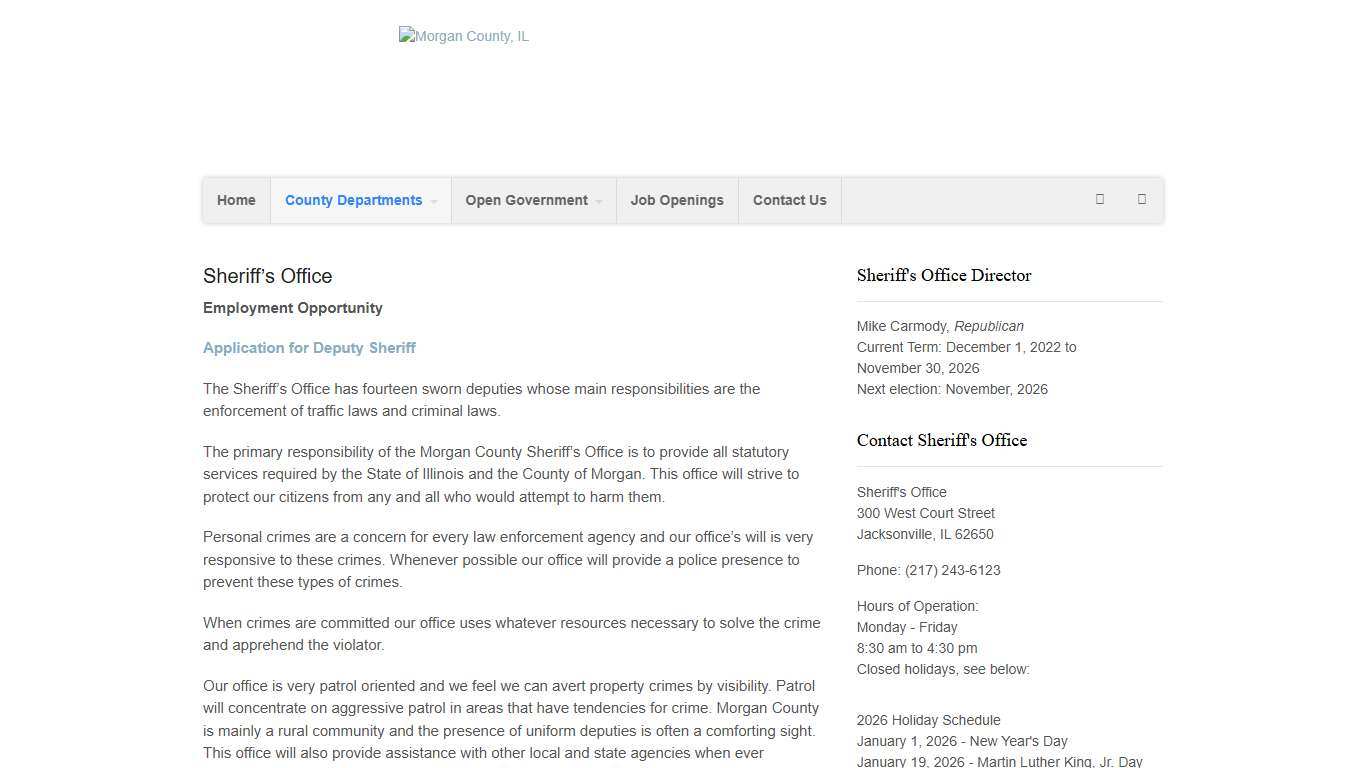Open the County Departments menu
This screenshot has height=768, width=1366.
(353, 200)
